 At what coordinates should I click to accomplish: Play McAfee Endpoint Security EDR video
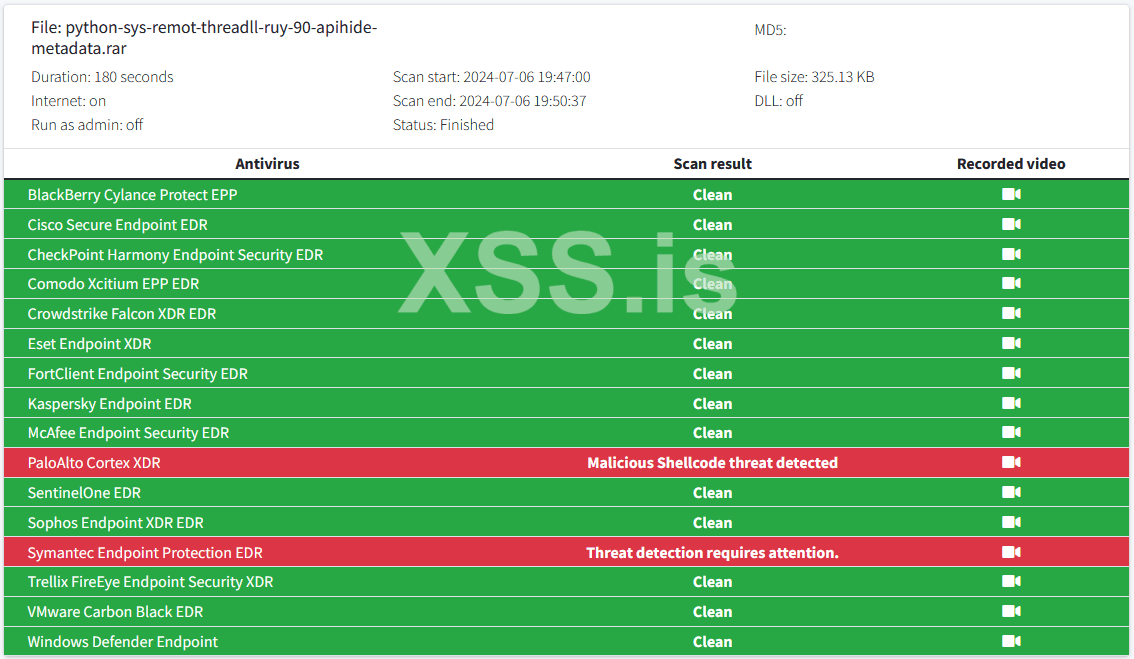pos(1011,432)
